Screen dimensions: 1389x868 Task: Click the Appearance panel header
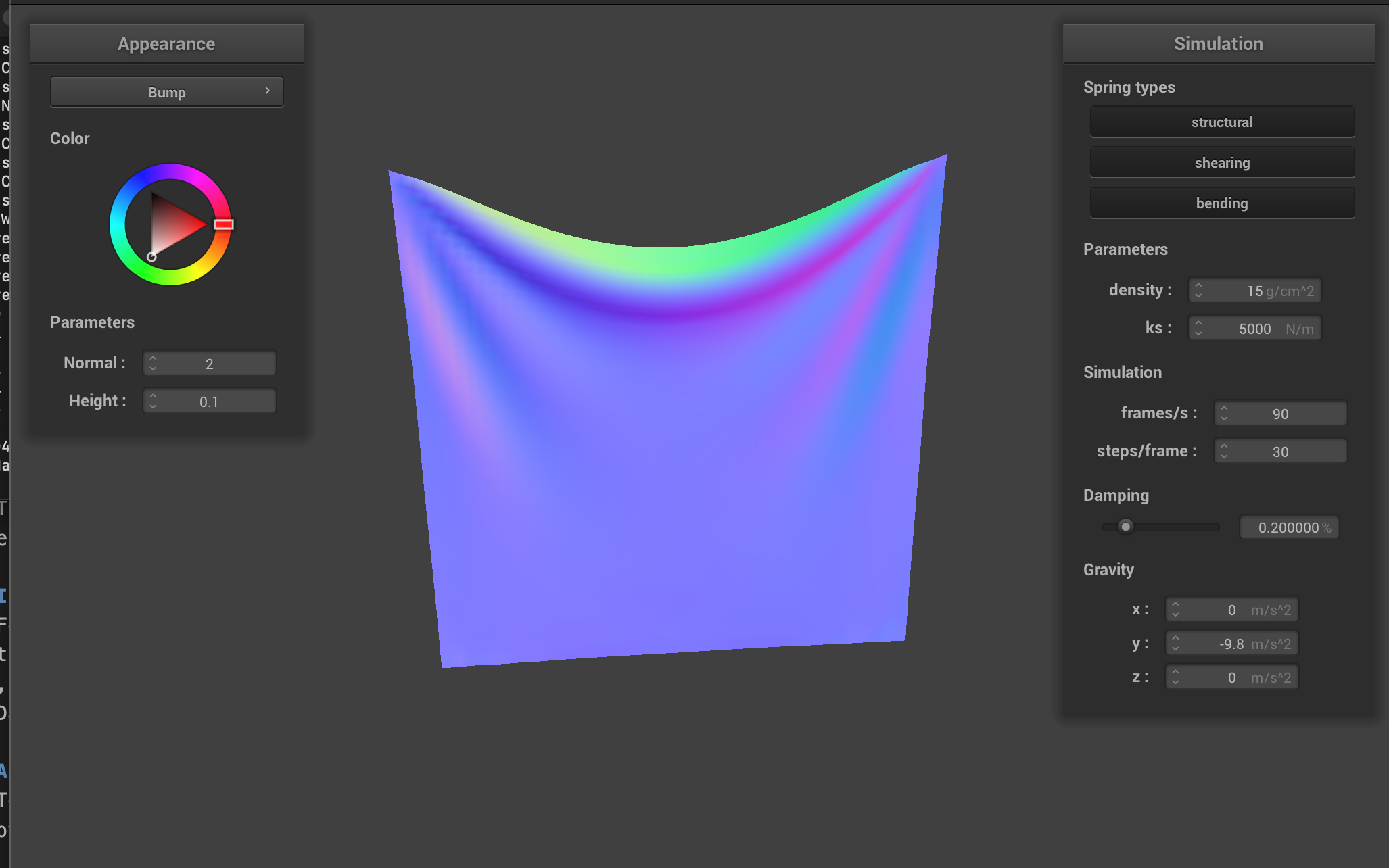166,44
